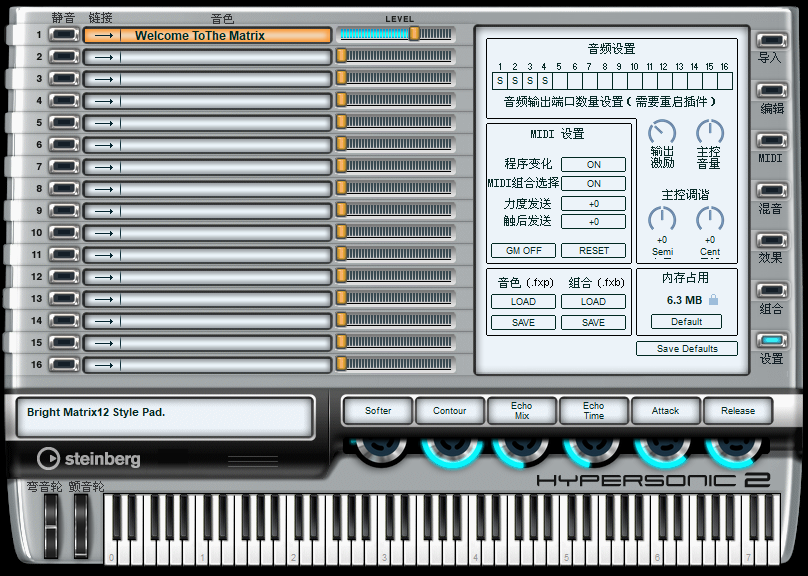The height and width of the screenshot is (576, 808).
Task: Click the link arrow of slot 1
Action: click(x=104, y=36)
